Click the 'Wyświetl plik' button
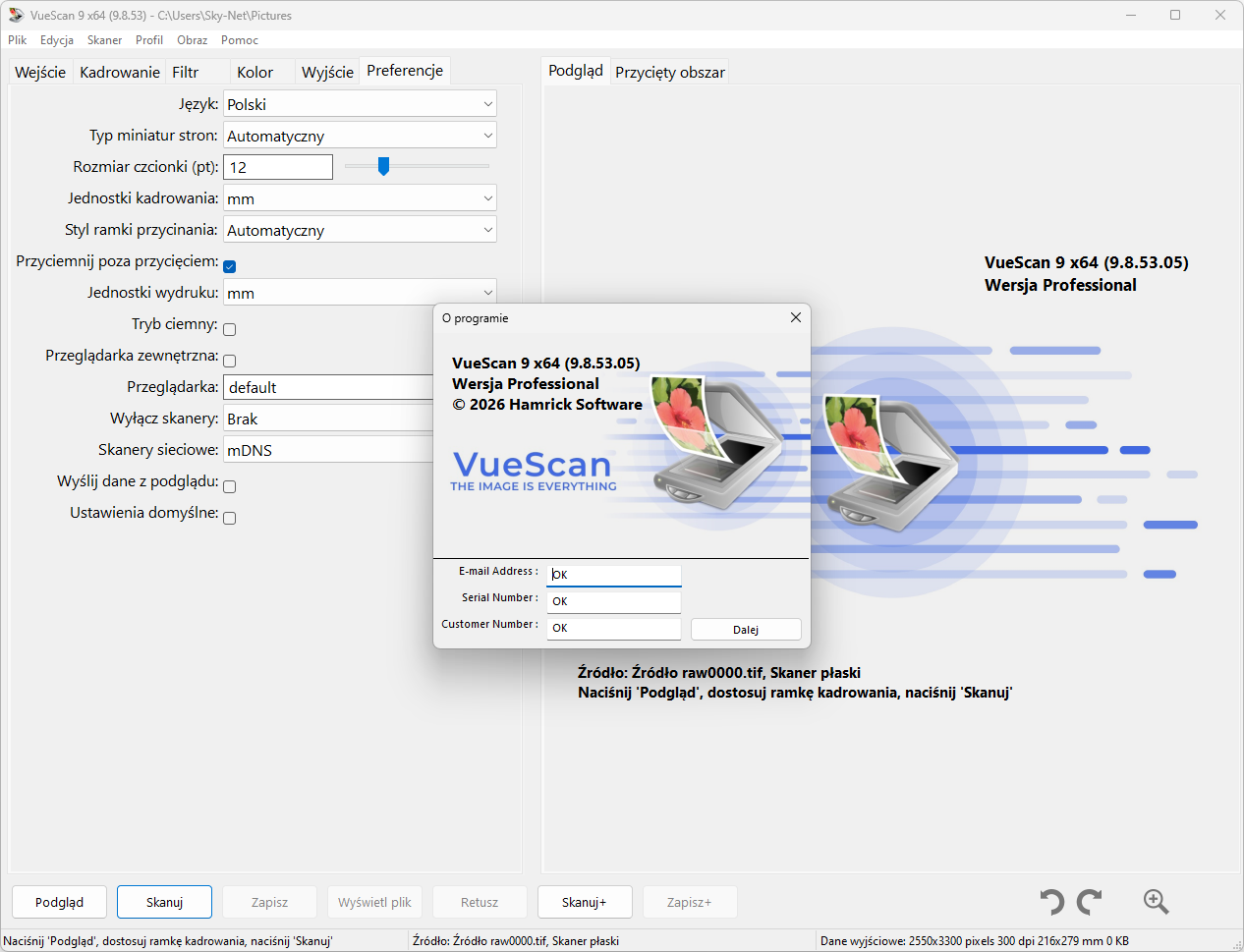 374,902
